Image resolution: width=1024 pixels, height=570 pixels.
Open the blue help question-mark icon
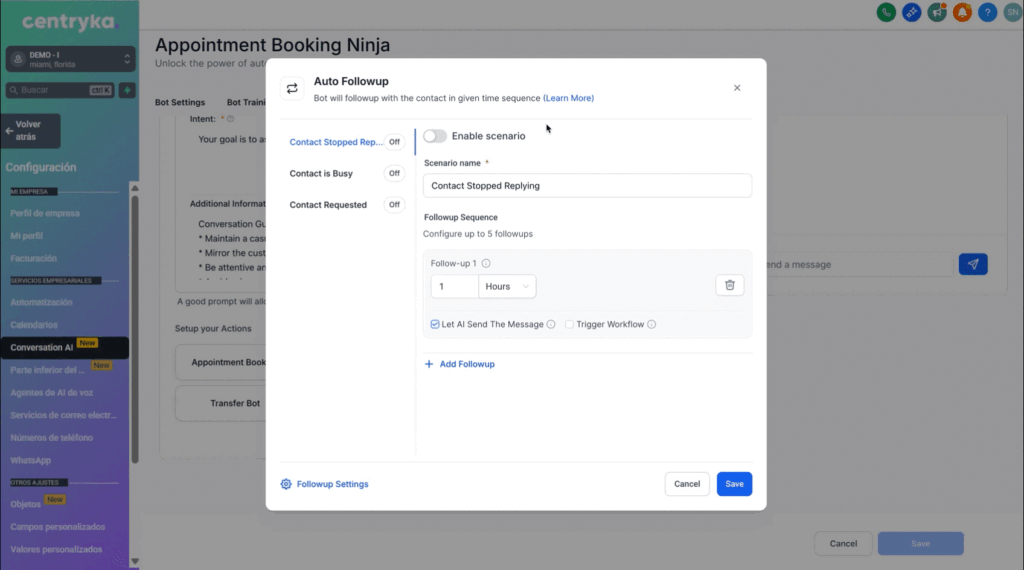point(987,12)
